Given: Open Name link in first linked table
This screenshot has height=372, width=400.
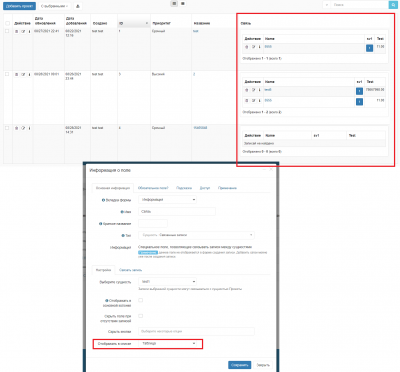Looking at the screenshot, I should tap(268, 47).
